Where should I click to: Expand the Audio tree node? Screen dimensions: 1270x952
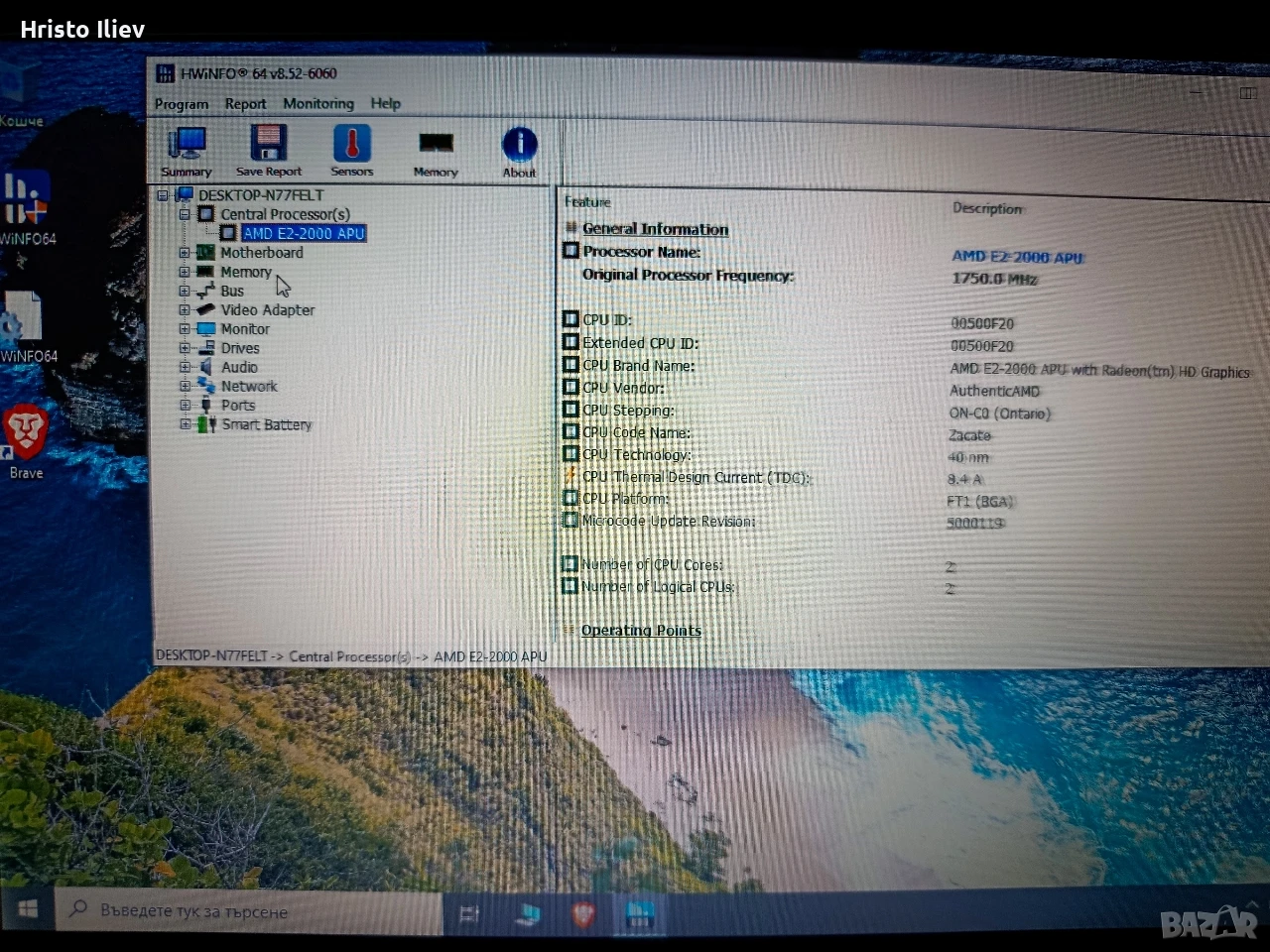pyautogui.click(x=185, y=367)
